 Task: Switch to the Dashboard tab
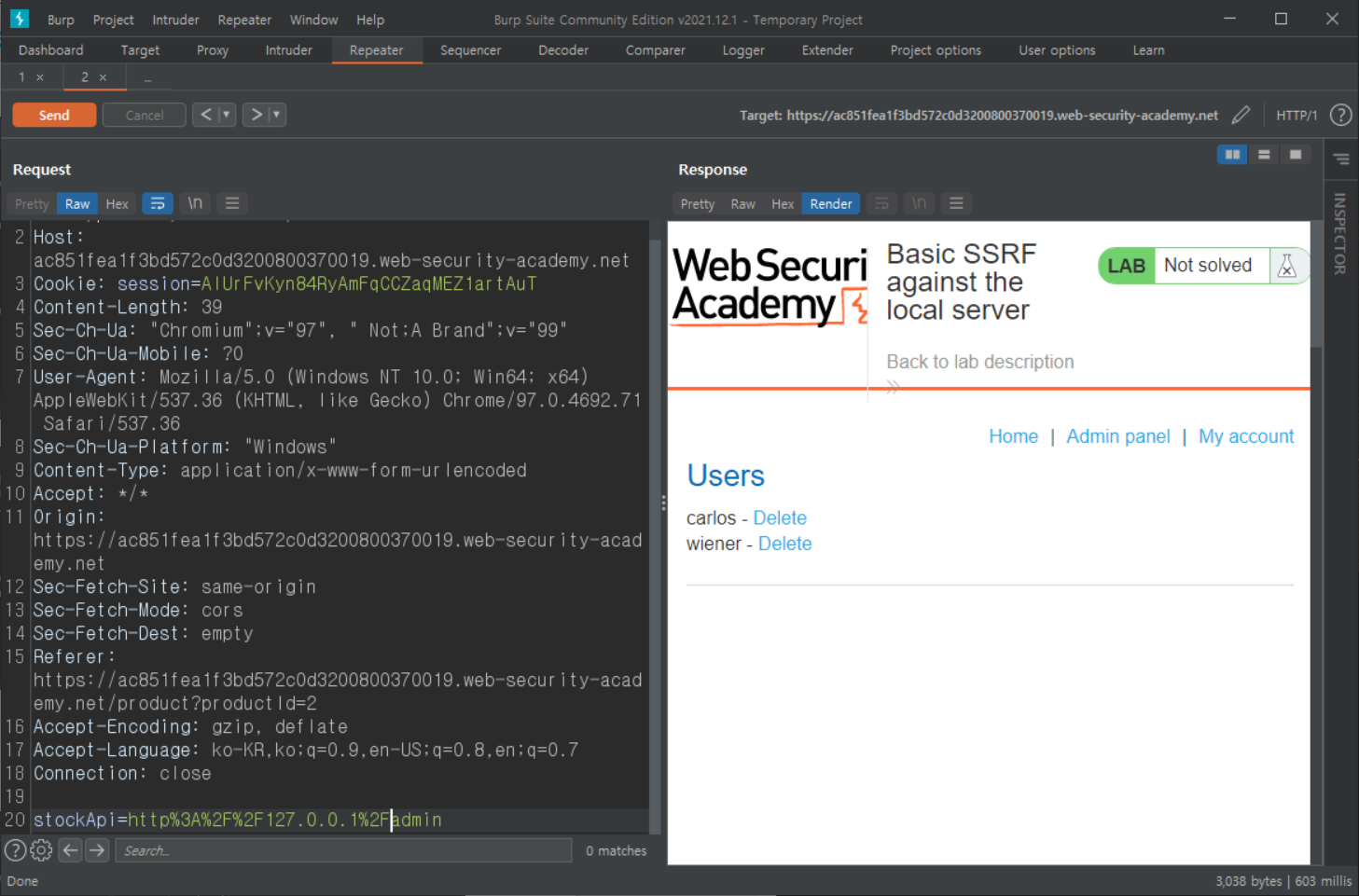point(51,50)
